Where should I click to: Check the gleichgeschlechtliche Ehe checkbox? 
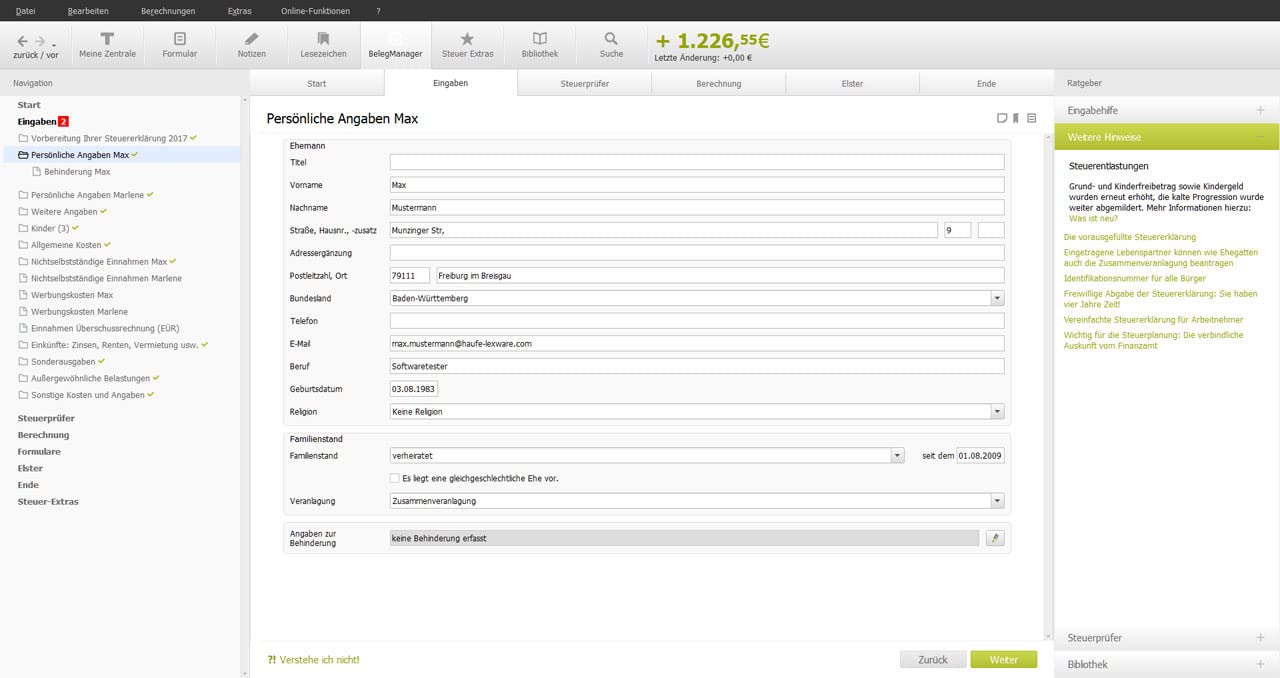click(395, 478)
